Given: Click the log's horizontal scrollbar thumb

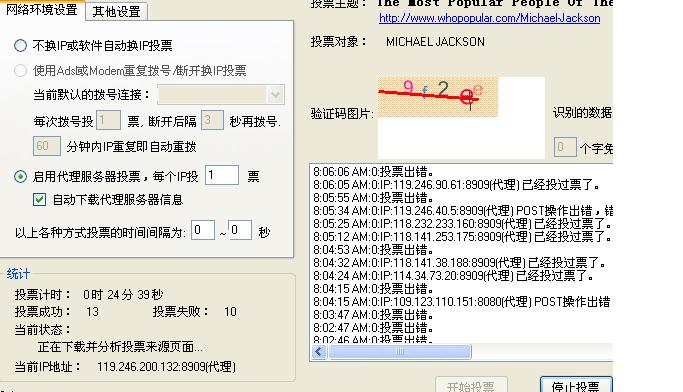Looking at the screenshot, I should (399, 352).
